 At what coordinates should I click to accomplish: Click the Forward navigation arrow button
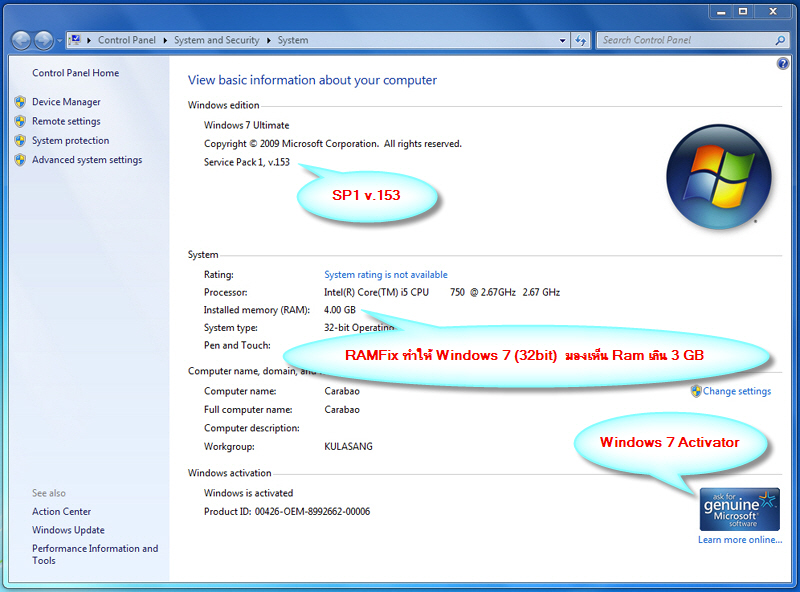pos(44,40)
